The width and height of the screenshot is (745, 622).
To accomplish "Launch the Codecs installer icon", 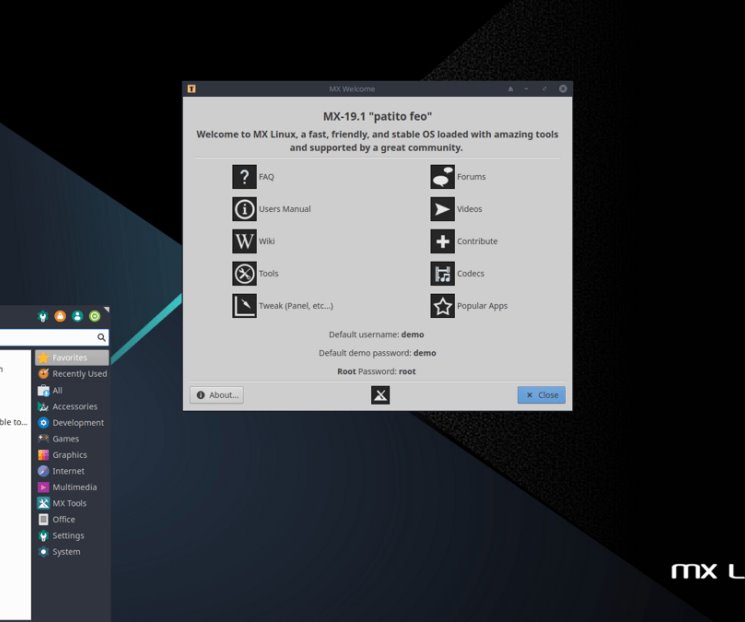I will pos(442,274).
